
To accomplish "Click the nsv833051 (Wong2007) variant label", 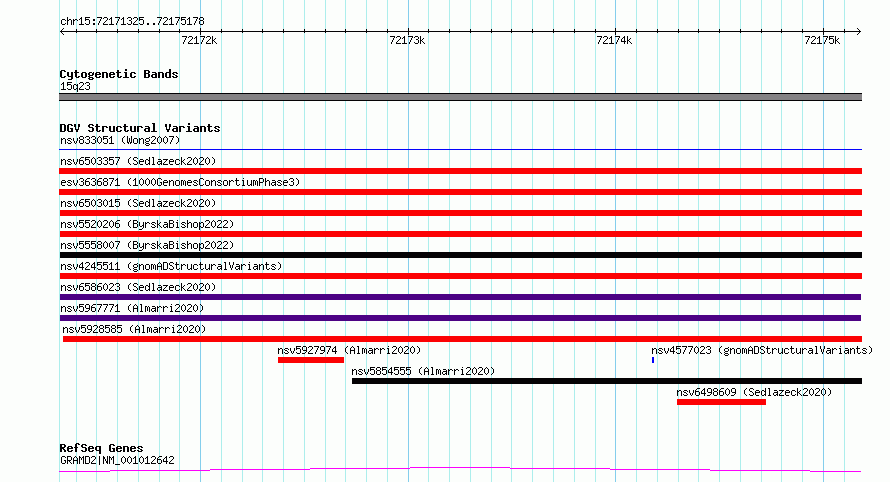I will click(120, 140).
